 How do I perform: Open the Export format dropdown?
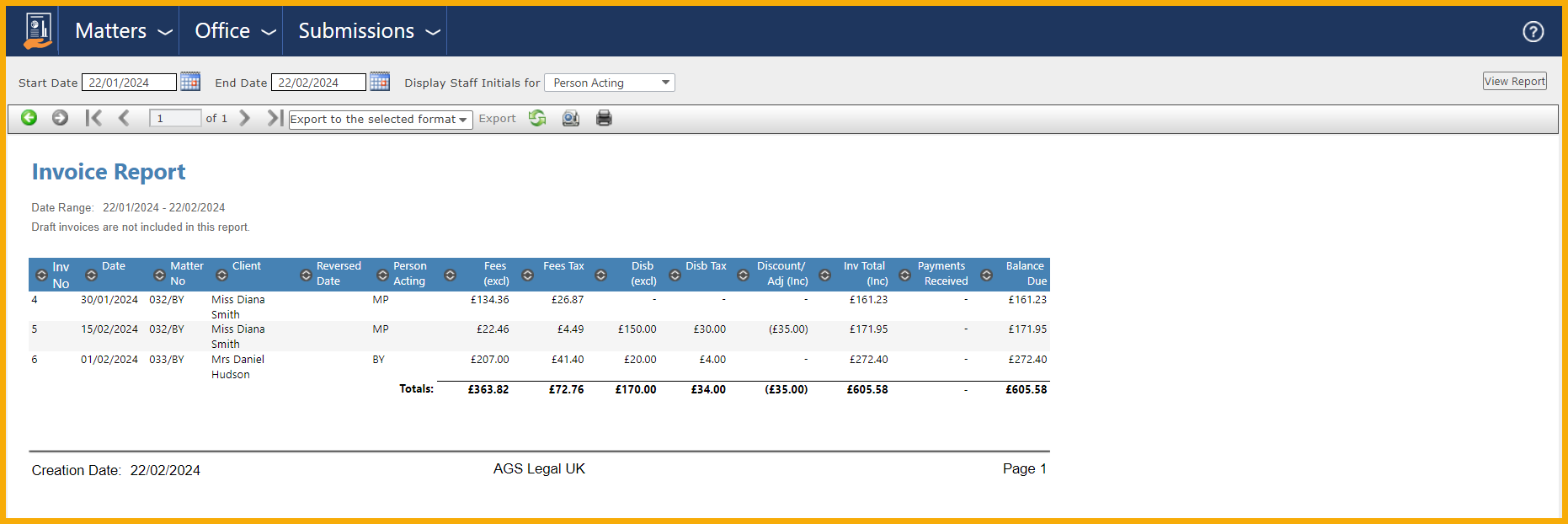click(x=380, y=120)
